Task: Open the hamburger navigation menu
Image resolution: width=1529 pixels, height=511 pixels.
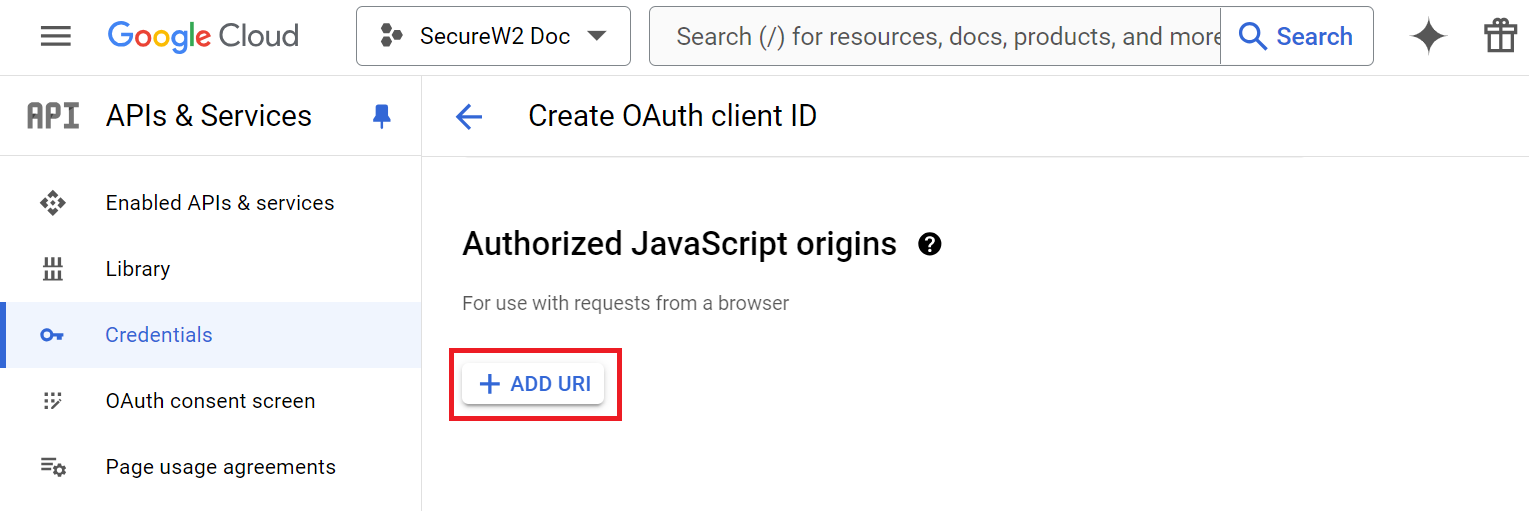Action: click(56, 37)
